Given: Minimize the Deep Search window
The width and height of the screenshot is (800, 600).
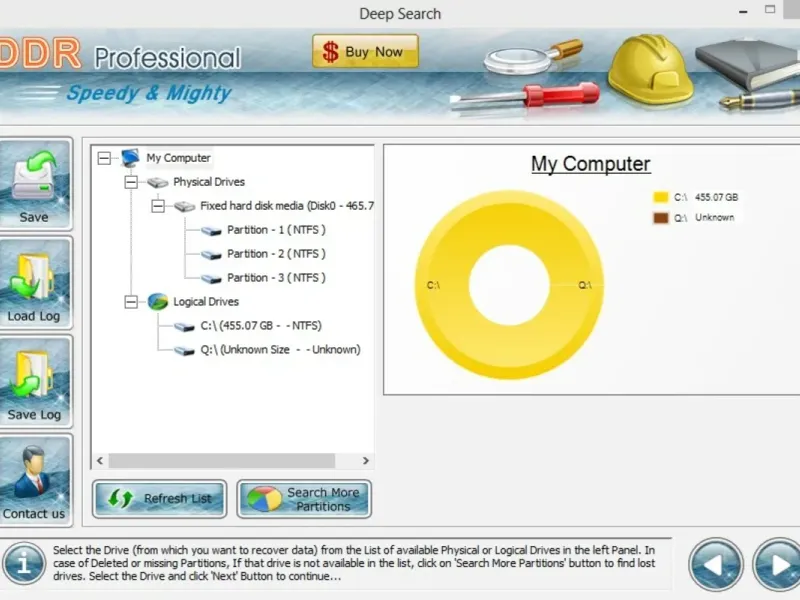Looking at the screenshot, I should pyautogui.click(x=743, y=11).
